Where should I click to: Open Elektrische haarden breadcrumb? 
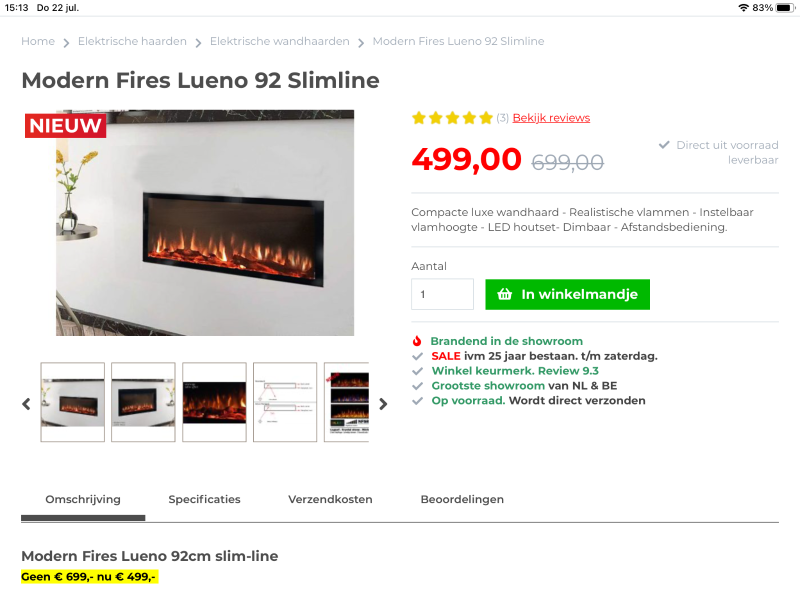pyautogui.click(x=132, y=41)
